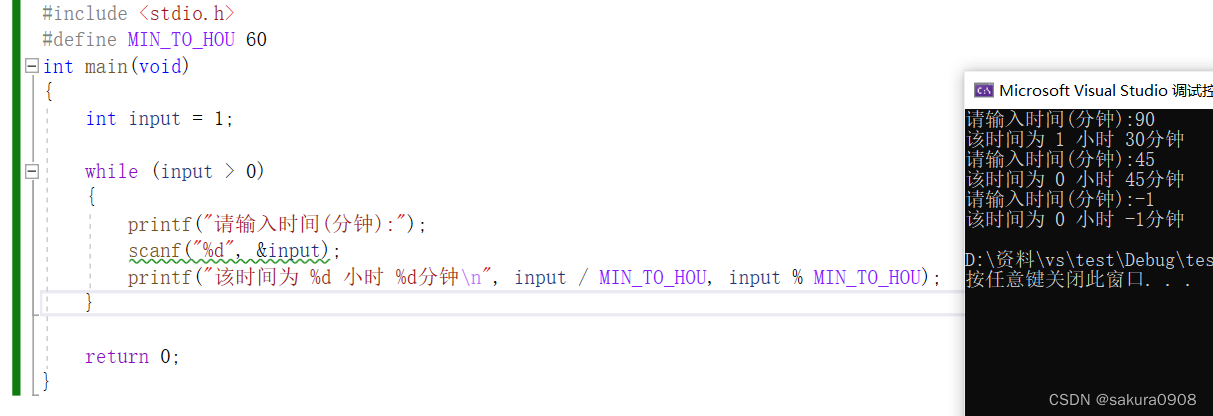Click the highlighted closing brace of while loop
Screen dimensions: 1213x416
90,302
